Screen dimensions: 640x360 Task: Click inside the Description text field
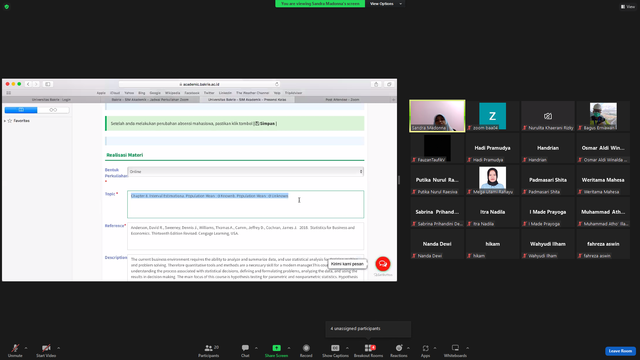[245, 268]
